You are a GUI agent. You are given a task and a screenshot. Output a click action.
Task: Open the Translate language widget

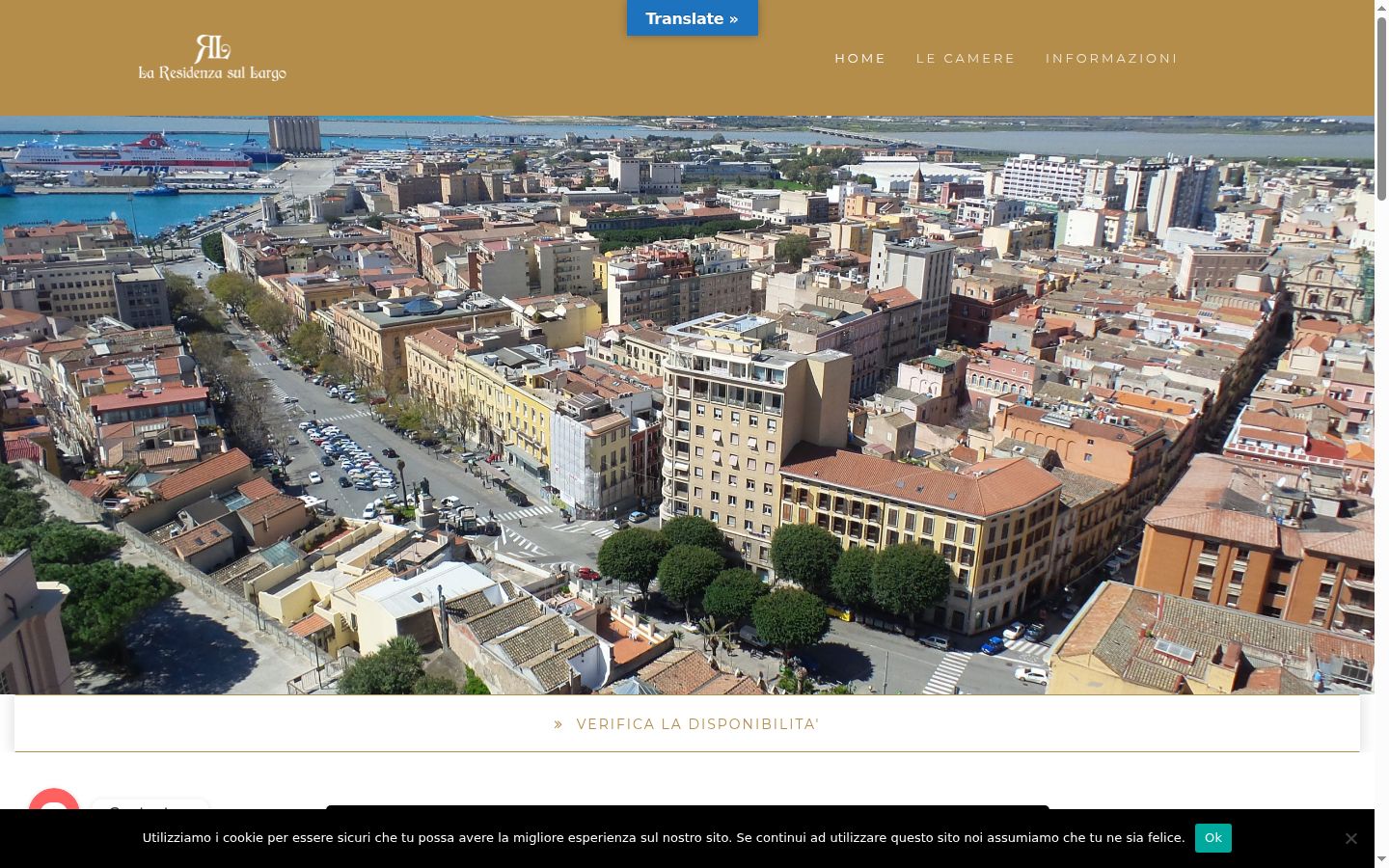coord(693,18)
